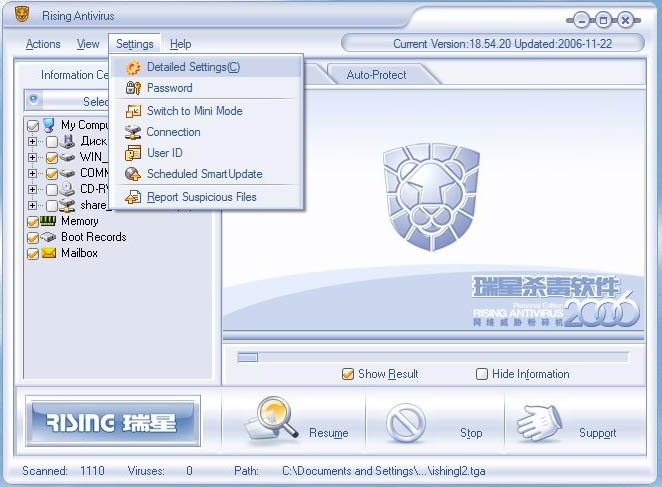Click the WIN_ hard drive icon
The height and width of the screenshot is (487, 662).
tap(67, 157)
